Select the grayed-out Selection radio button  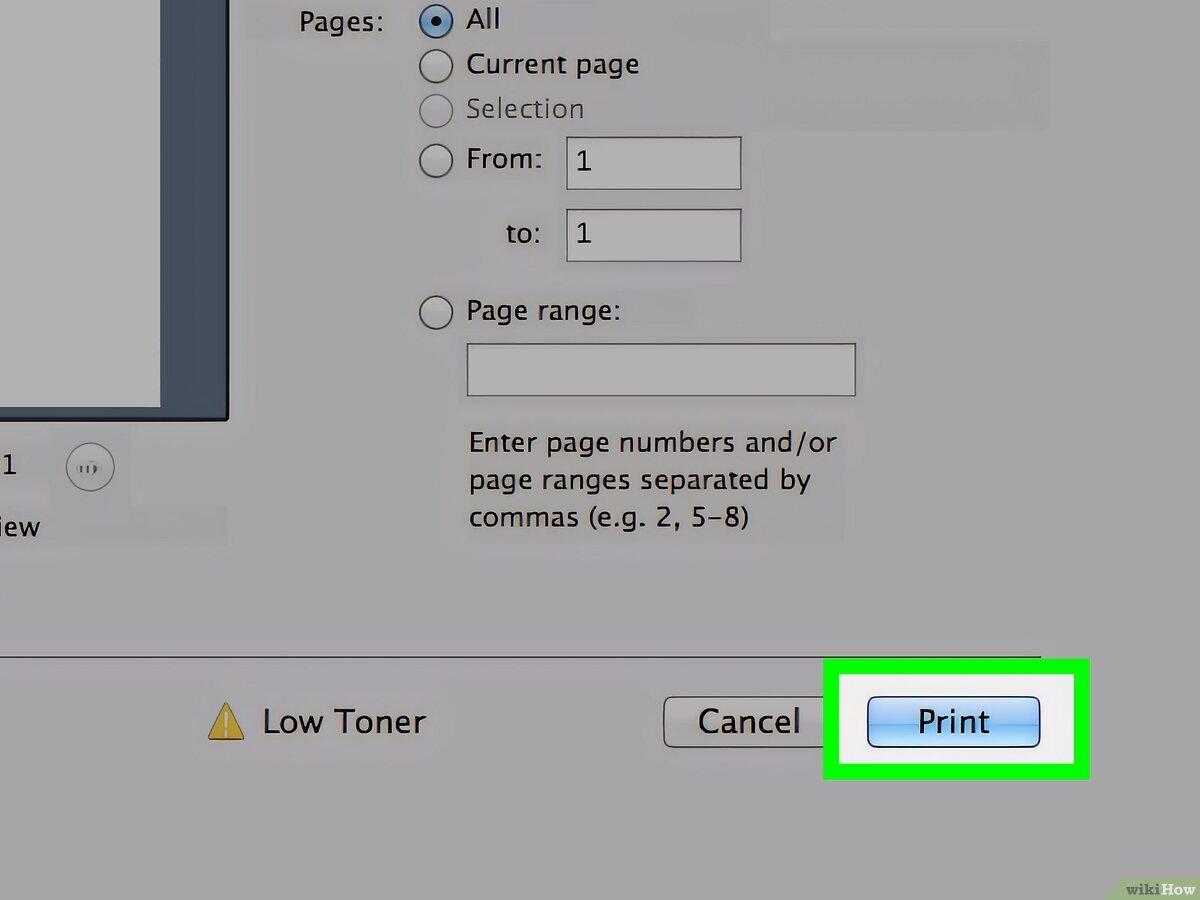436,110
